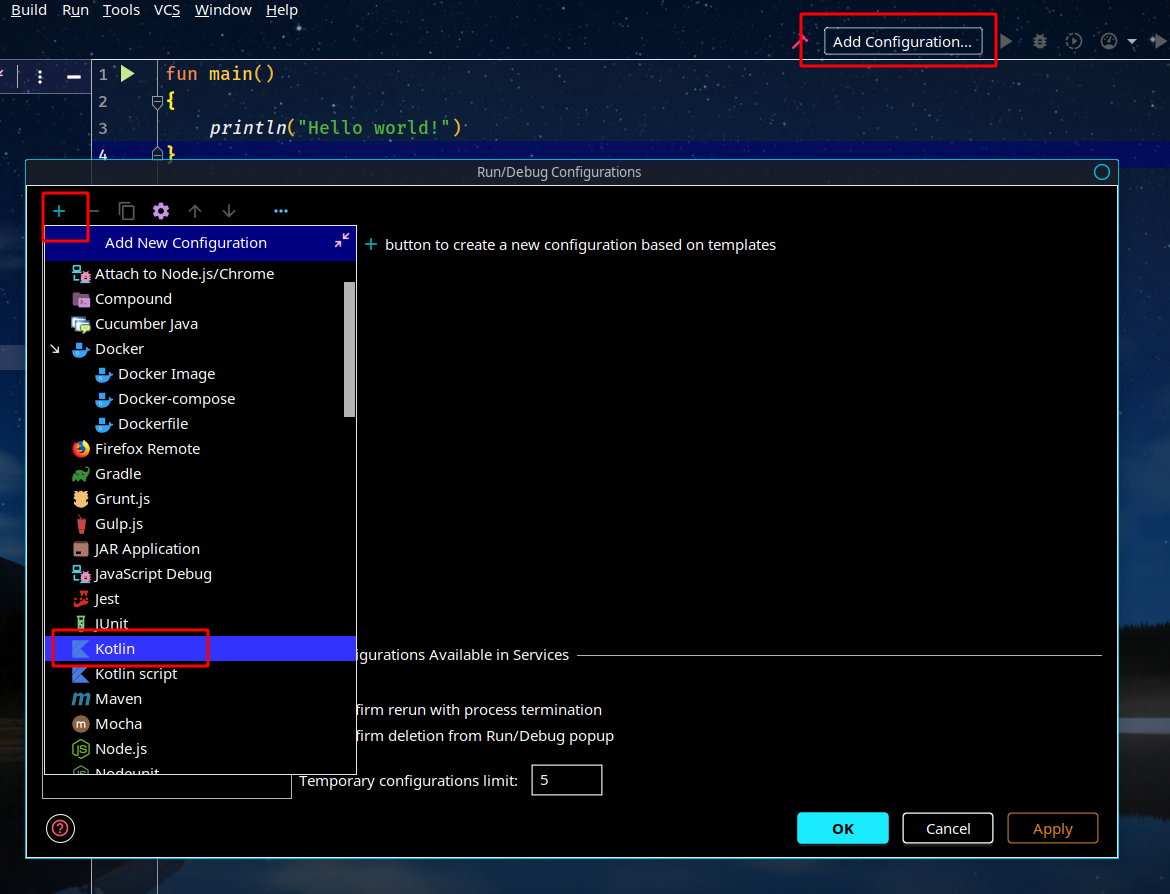Open the dropdown arrow next to the Profiler icon
This screenshot has height=894, width=1170.
click(1132, 42)
